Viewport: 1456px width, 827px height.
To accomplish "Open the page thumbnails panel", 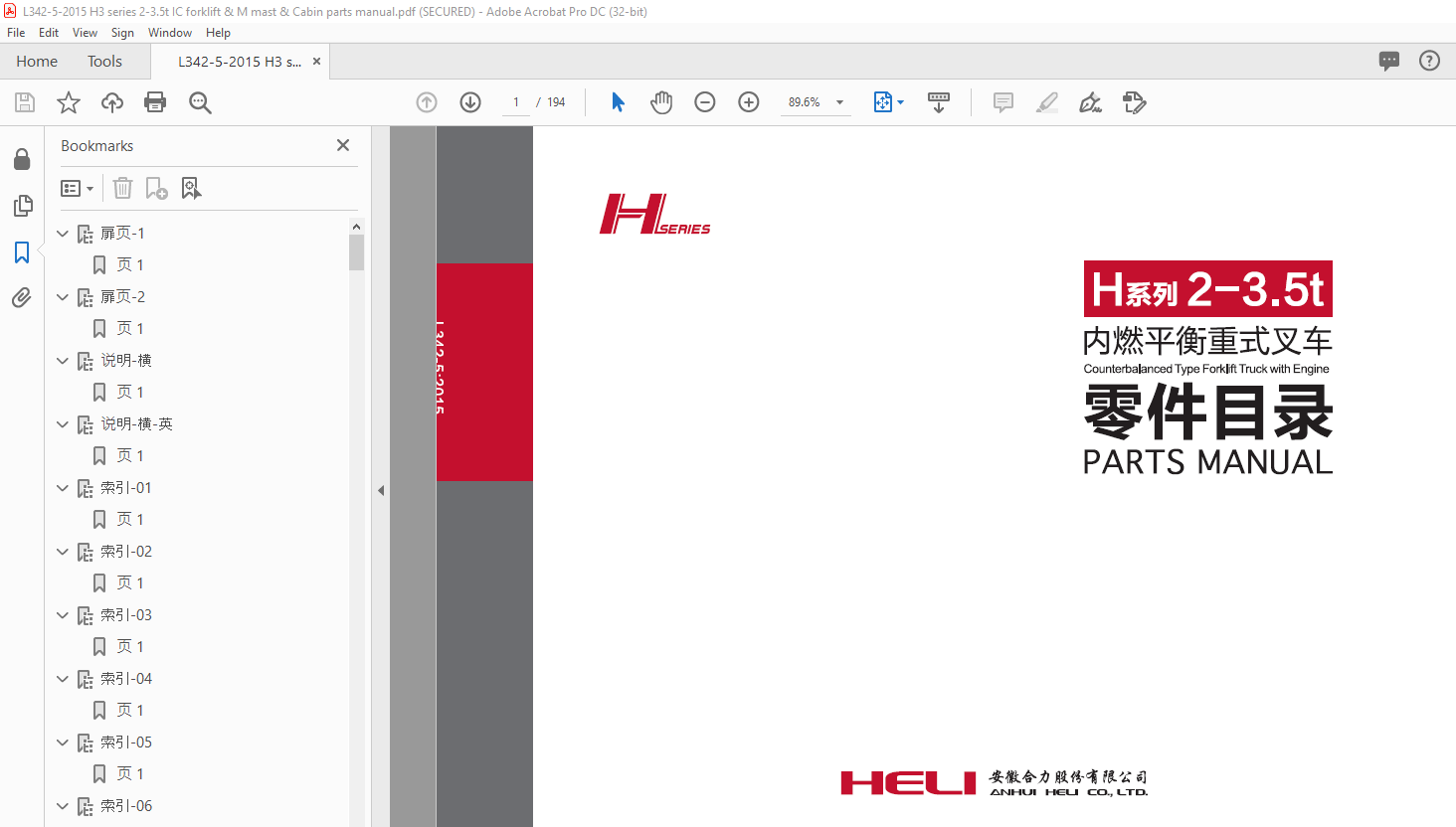I will coord(22,206).
